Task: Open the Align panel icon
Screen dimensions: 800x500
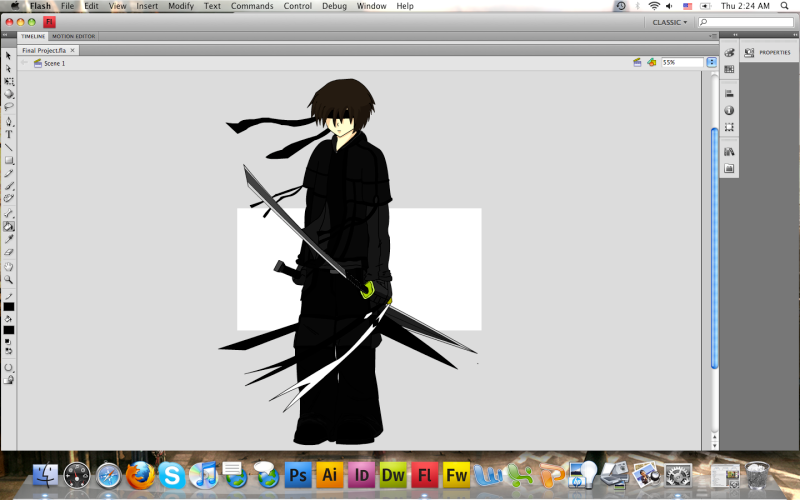Action: pyautogui.click(x=729, y=93)
